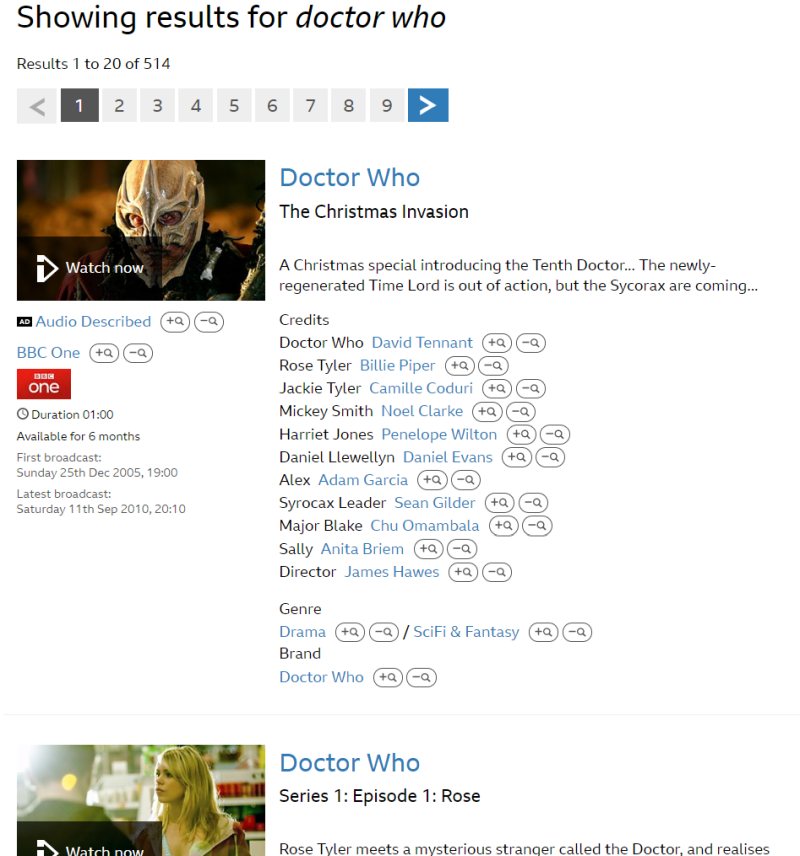Exclude Audio Described with minus icon
The height and width of the screenshot is (856, 800).
209,322
